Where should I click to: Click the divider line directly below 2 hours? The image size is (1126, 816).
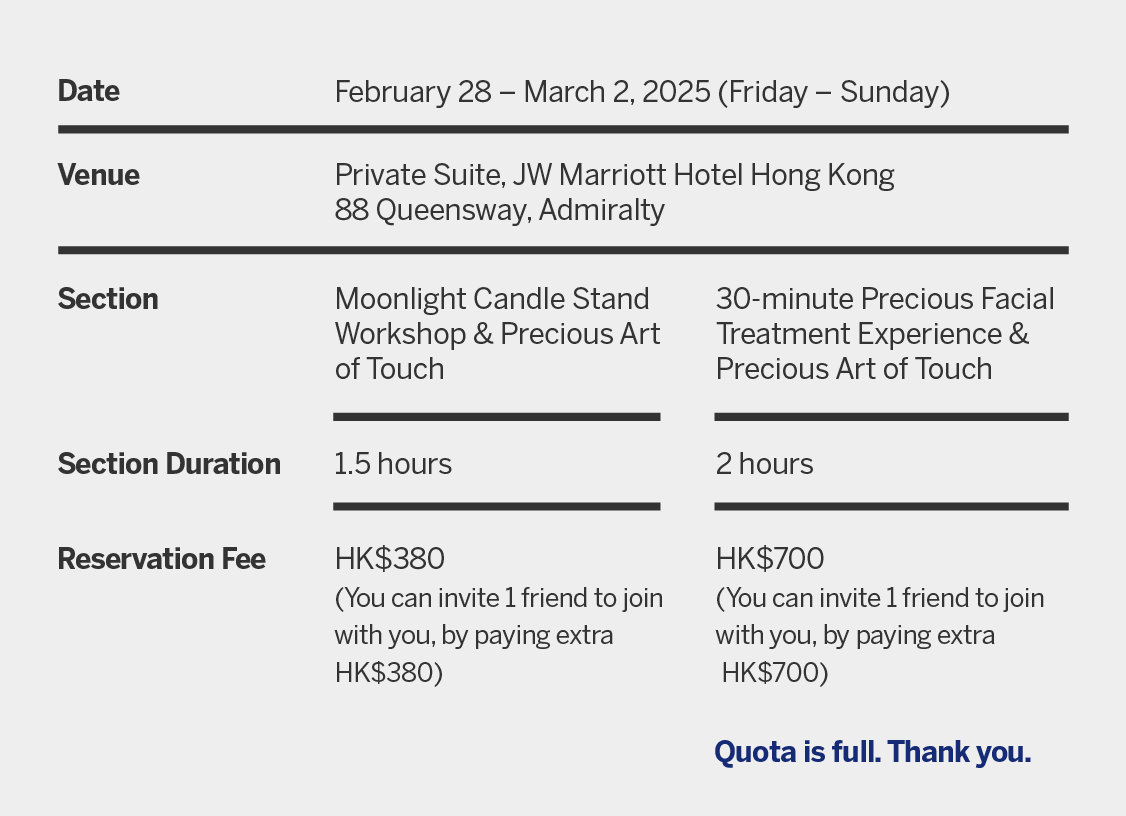click(891, 507)
